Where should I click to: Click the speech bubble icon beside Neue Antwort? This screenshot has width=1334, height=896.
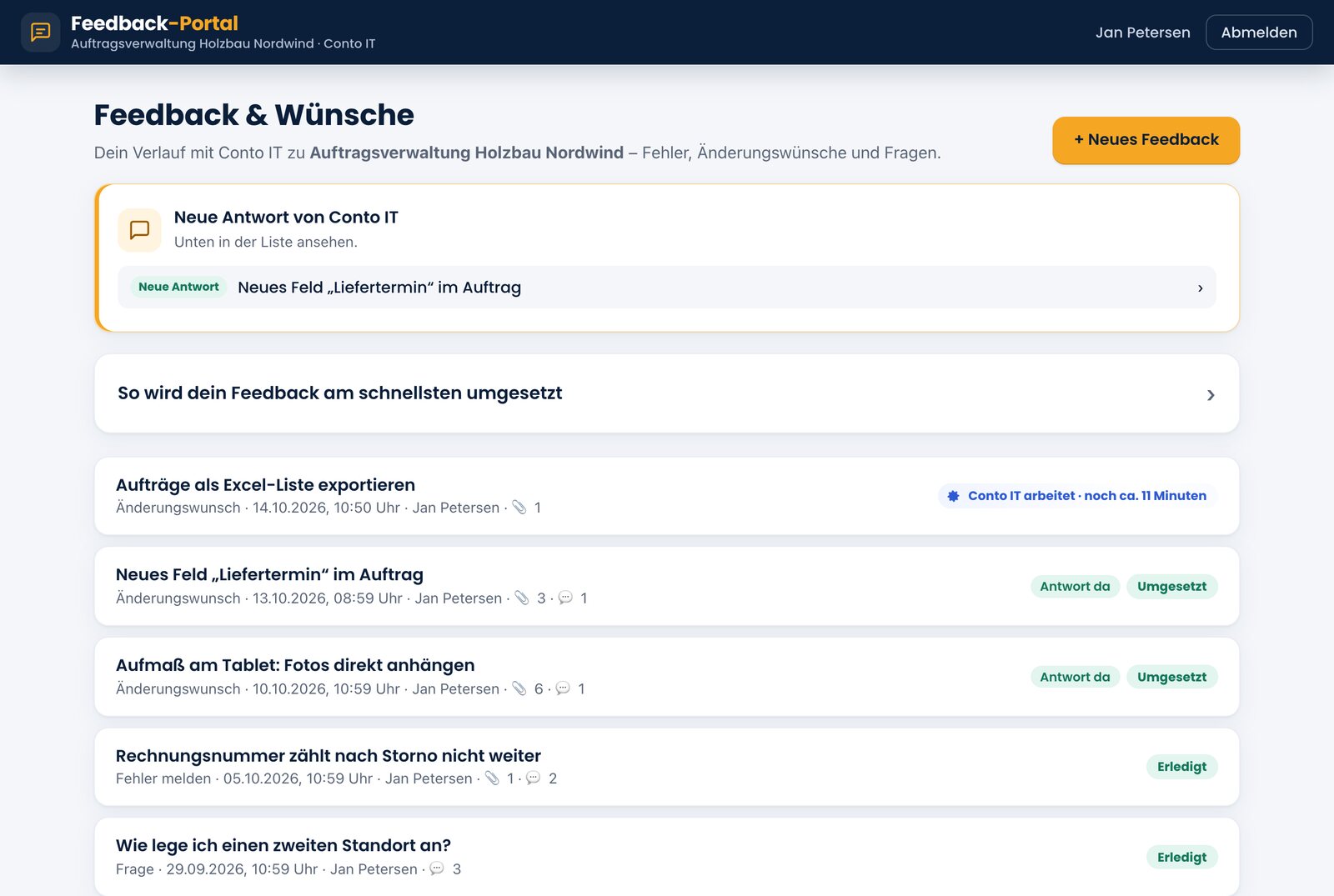140,230
